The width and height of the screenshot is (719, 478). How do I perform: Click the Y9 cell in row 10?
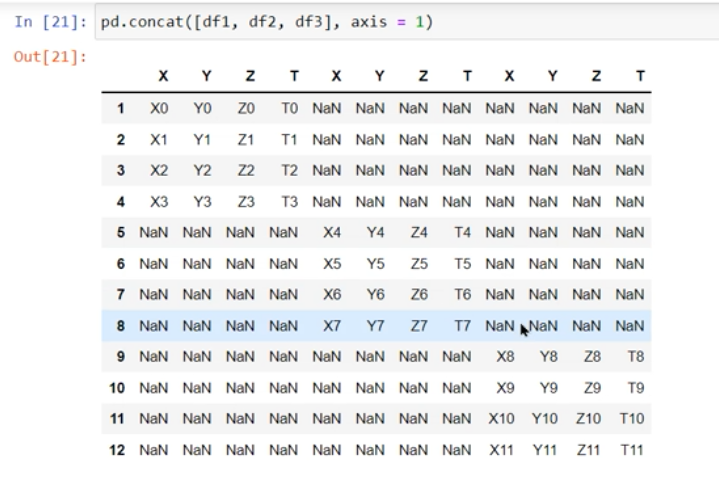(549, 387)
